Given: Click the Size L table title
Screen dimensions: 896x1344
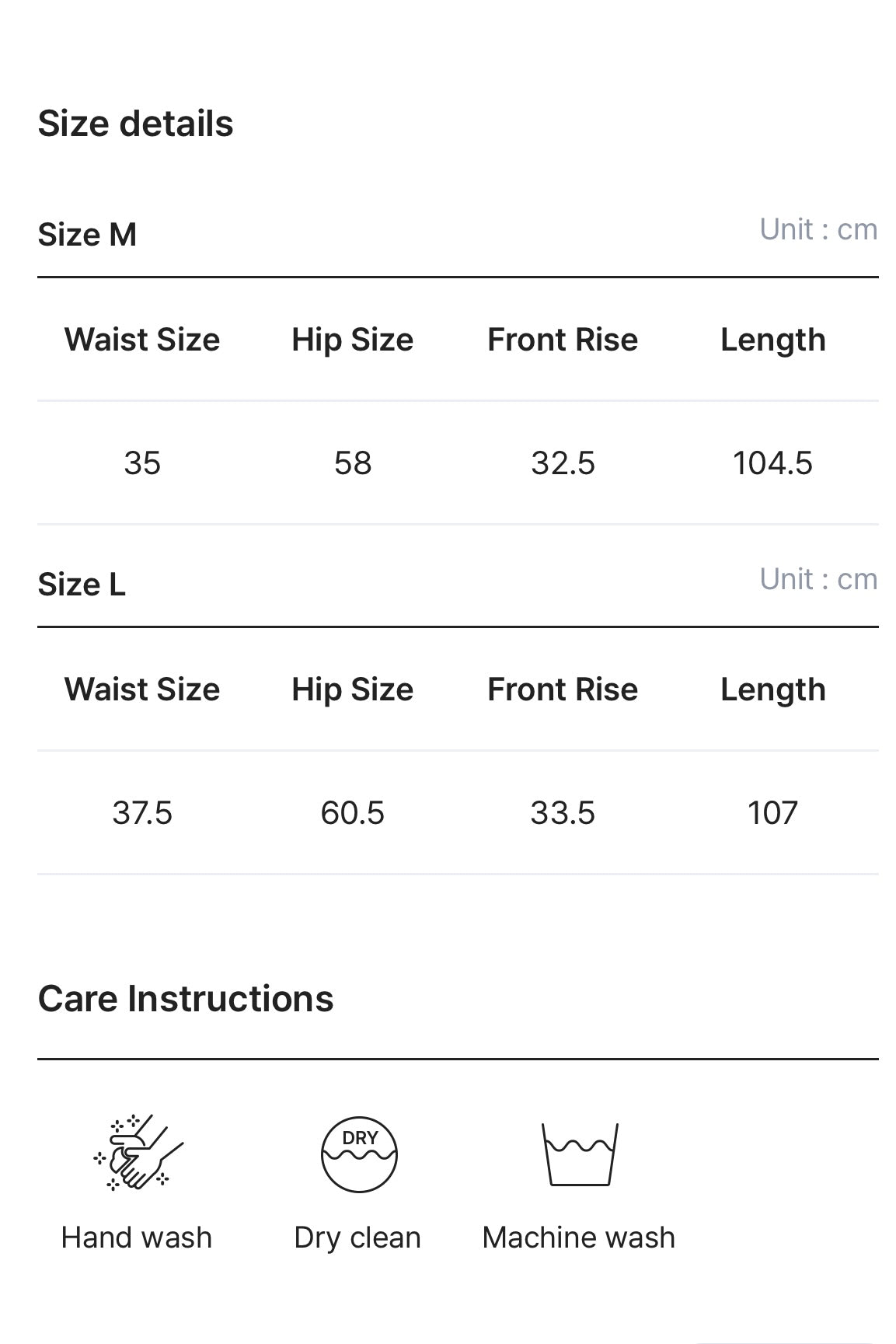Looking at the screenshot, I should (x=82, y=585).
